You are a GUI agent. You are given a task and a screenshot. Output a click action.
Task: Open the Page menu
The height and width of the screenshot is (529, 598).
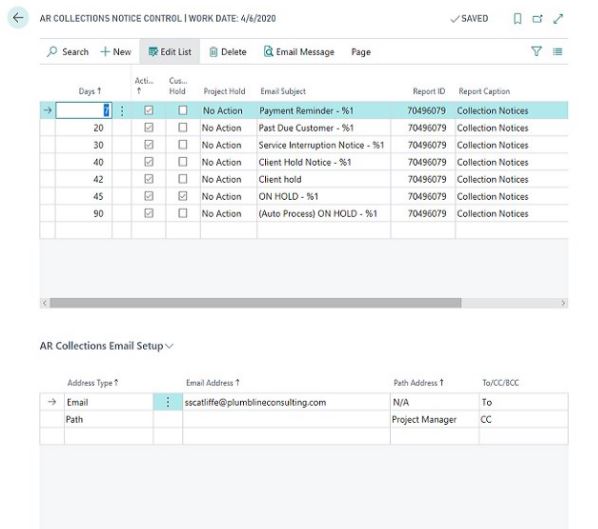coord(361,52)
